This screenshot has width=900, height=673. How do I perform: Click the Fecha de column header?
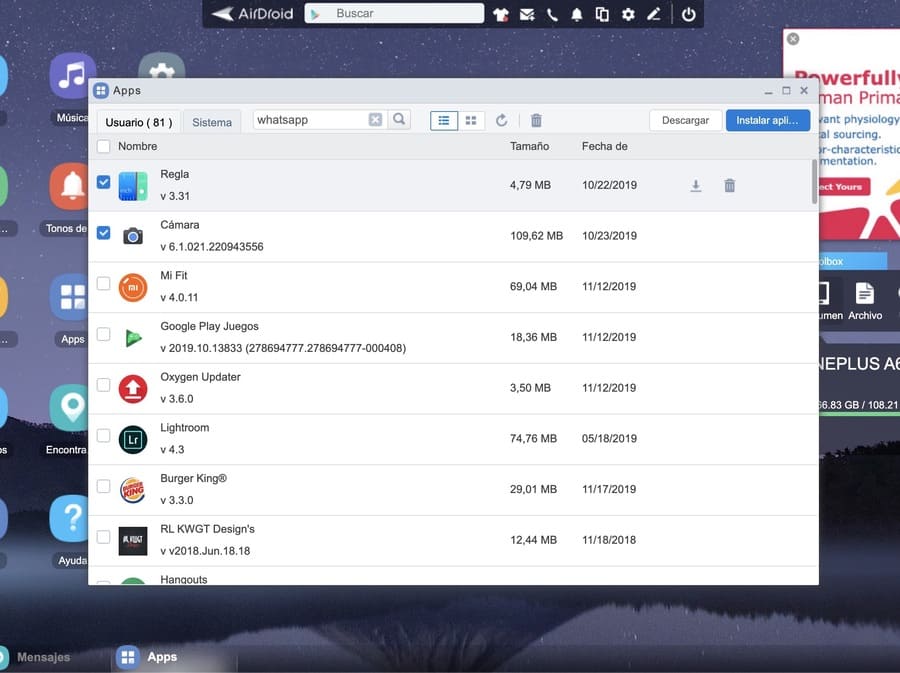(x=604, y=146)
